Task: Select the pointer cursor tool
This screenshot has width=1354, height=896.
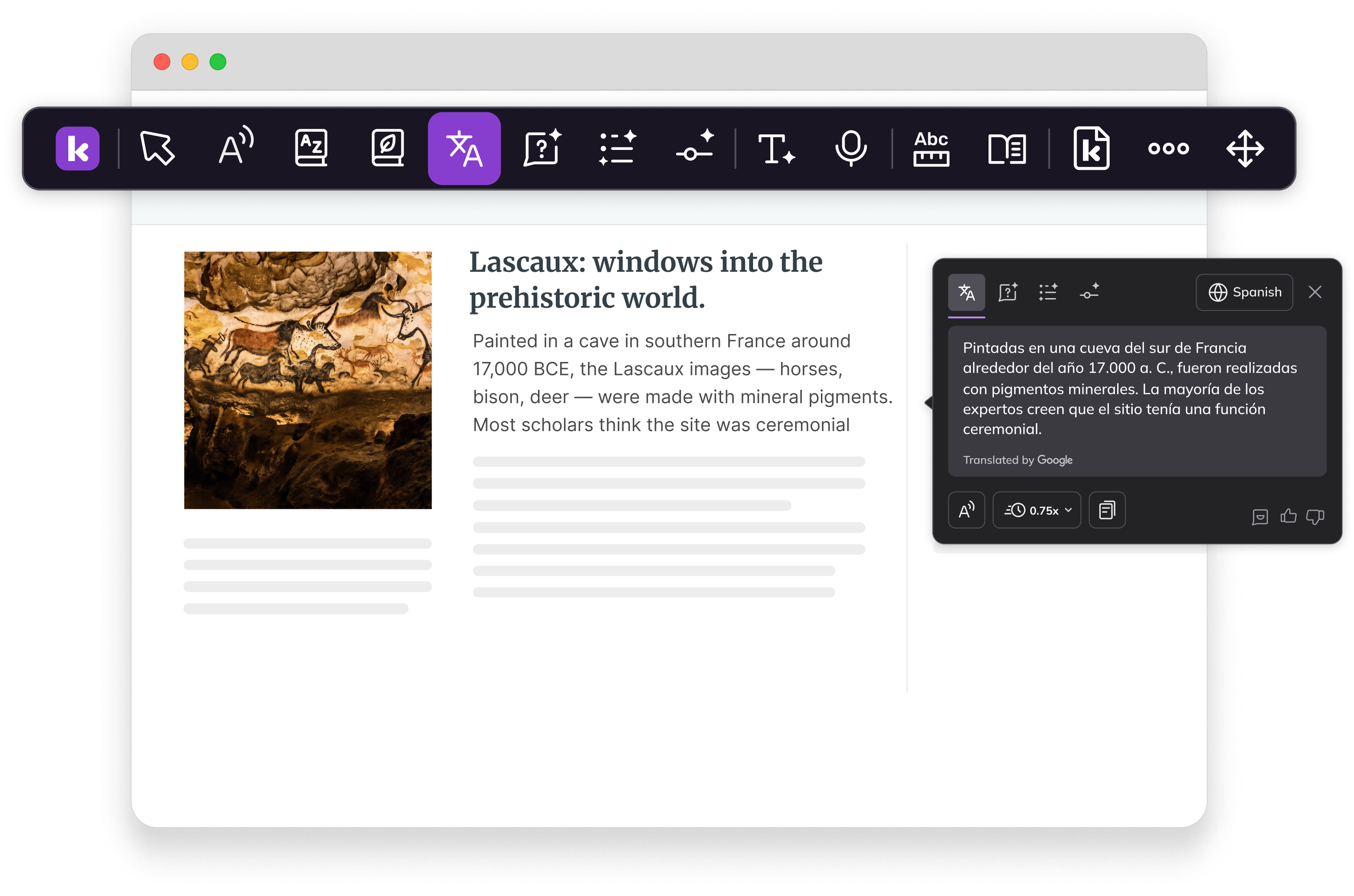Action: 157,149
